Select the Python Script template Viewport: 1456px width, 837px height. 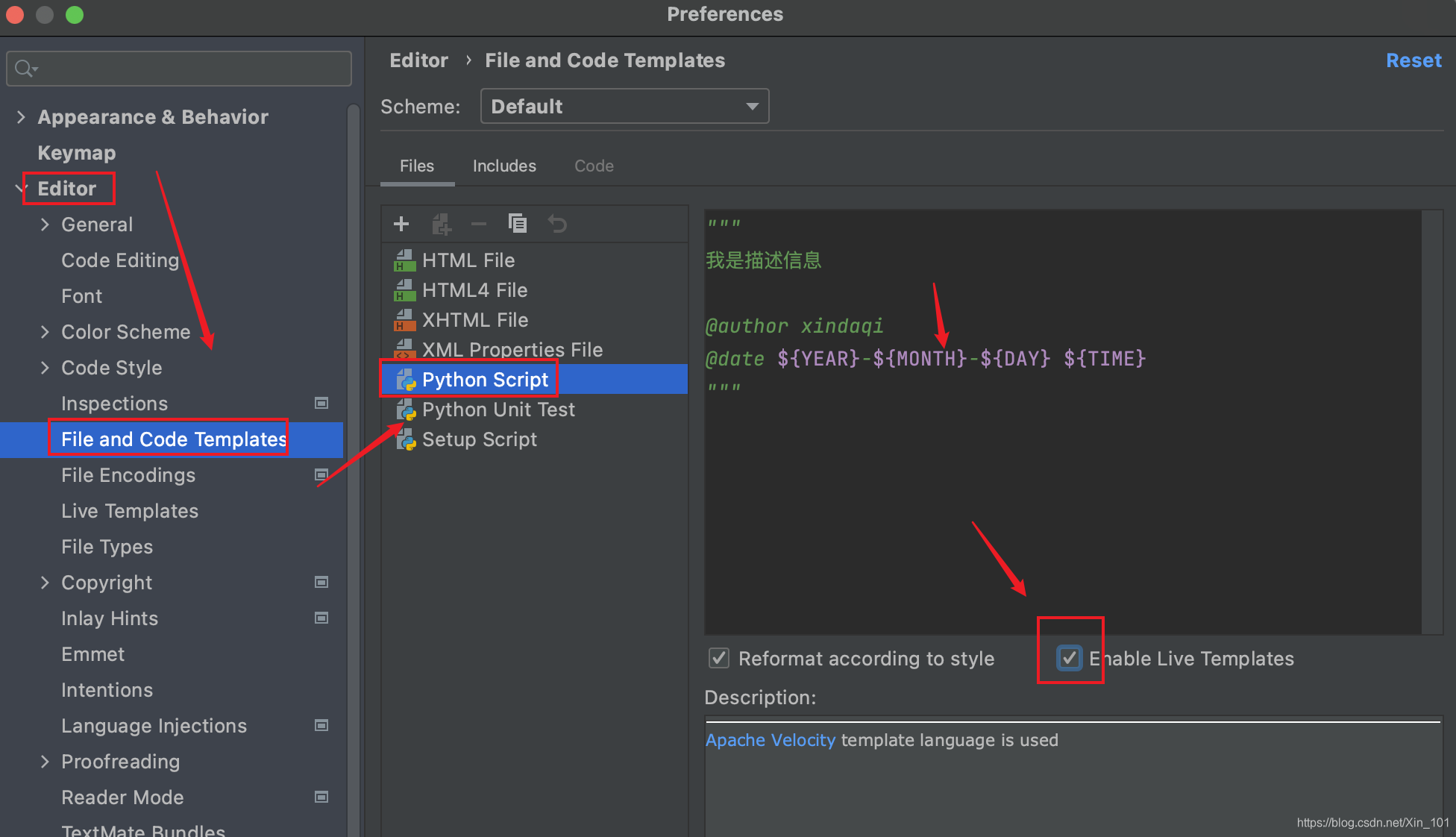(x=534, y=379)
